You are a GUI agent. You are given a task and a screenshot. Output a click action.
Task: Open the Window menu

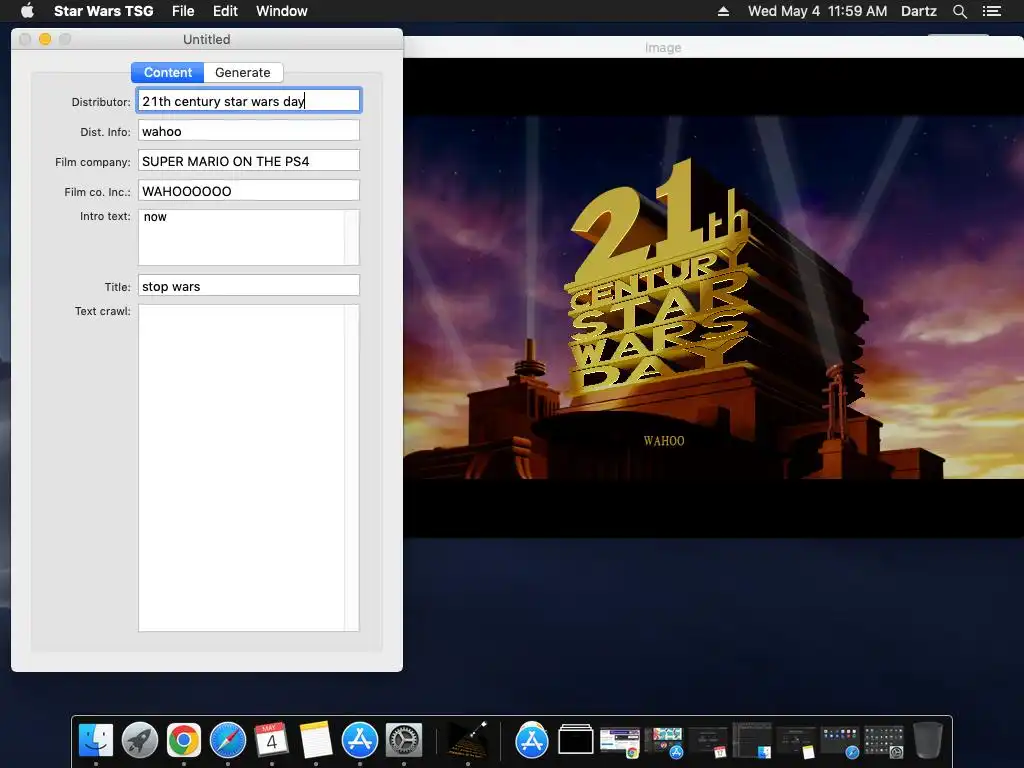click(x=281, y=11)
